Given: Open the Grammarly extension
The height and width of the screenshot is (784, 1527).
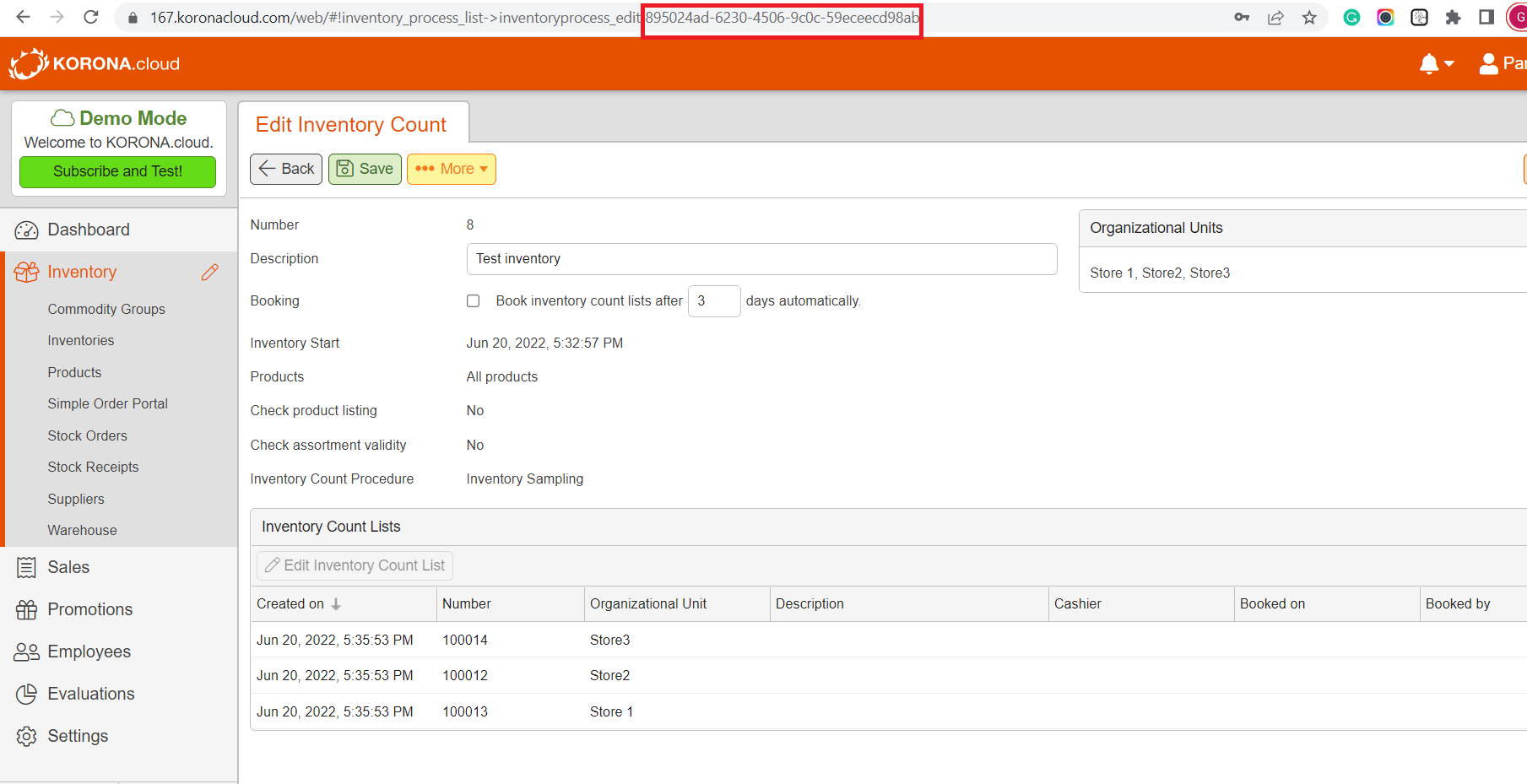Looking at the screenshot, I should 1351,17.
